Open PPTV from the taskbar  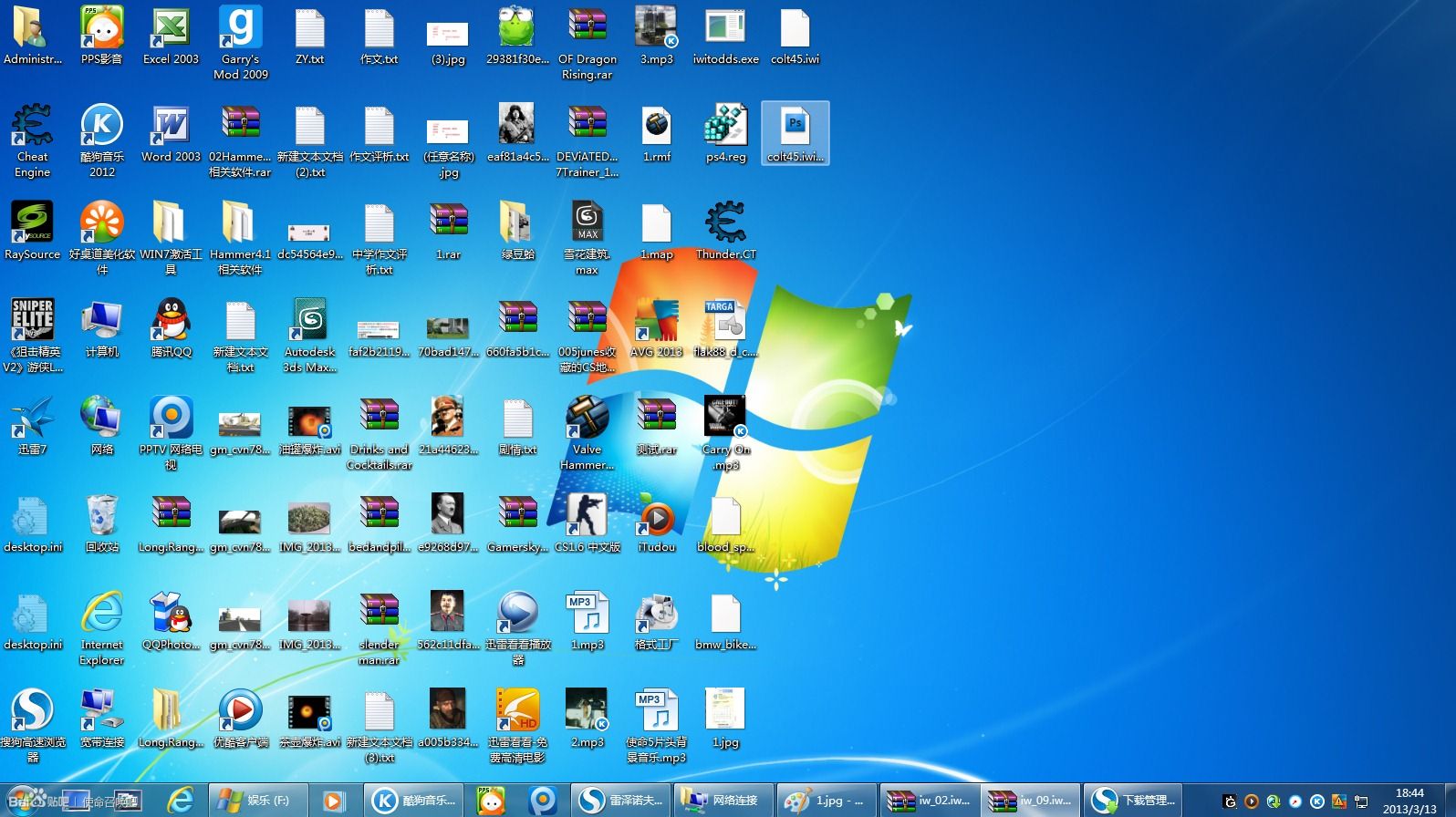(x=543, y=801)
